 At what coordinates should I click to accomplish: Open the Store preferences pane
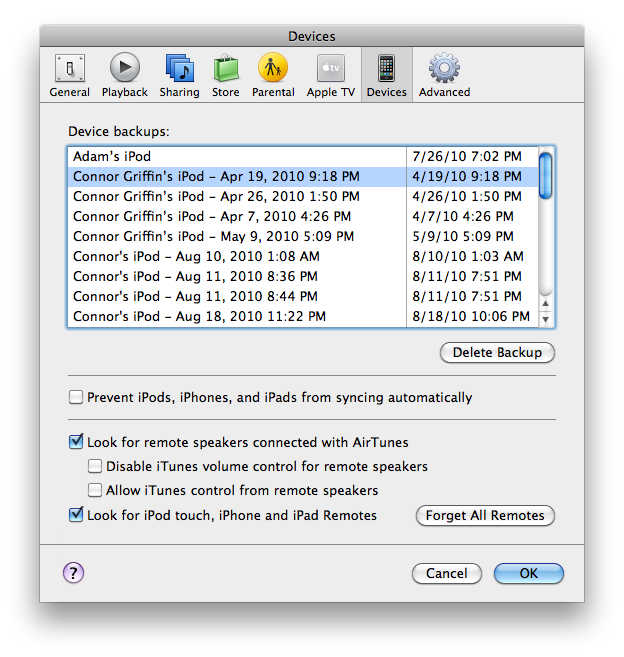pyautogui.click(x=225, y=75)
